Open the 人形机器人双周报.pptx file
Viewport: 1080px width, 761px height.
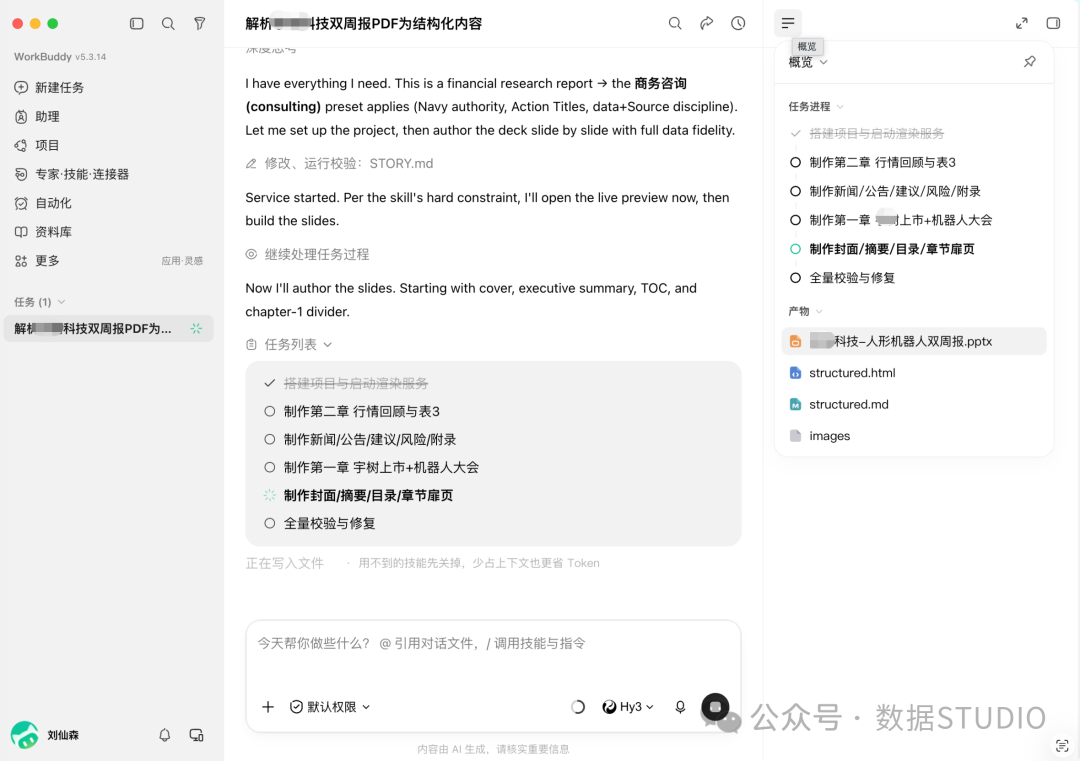click(x=914, y=342)
